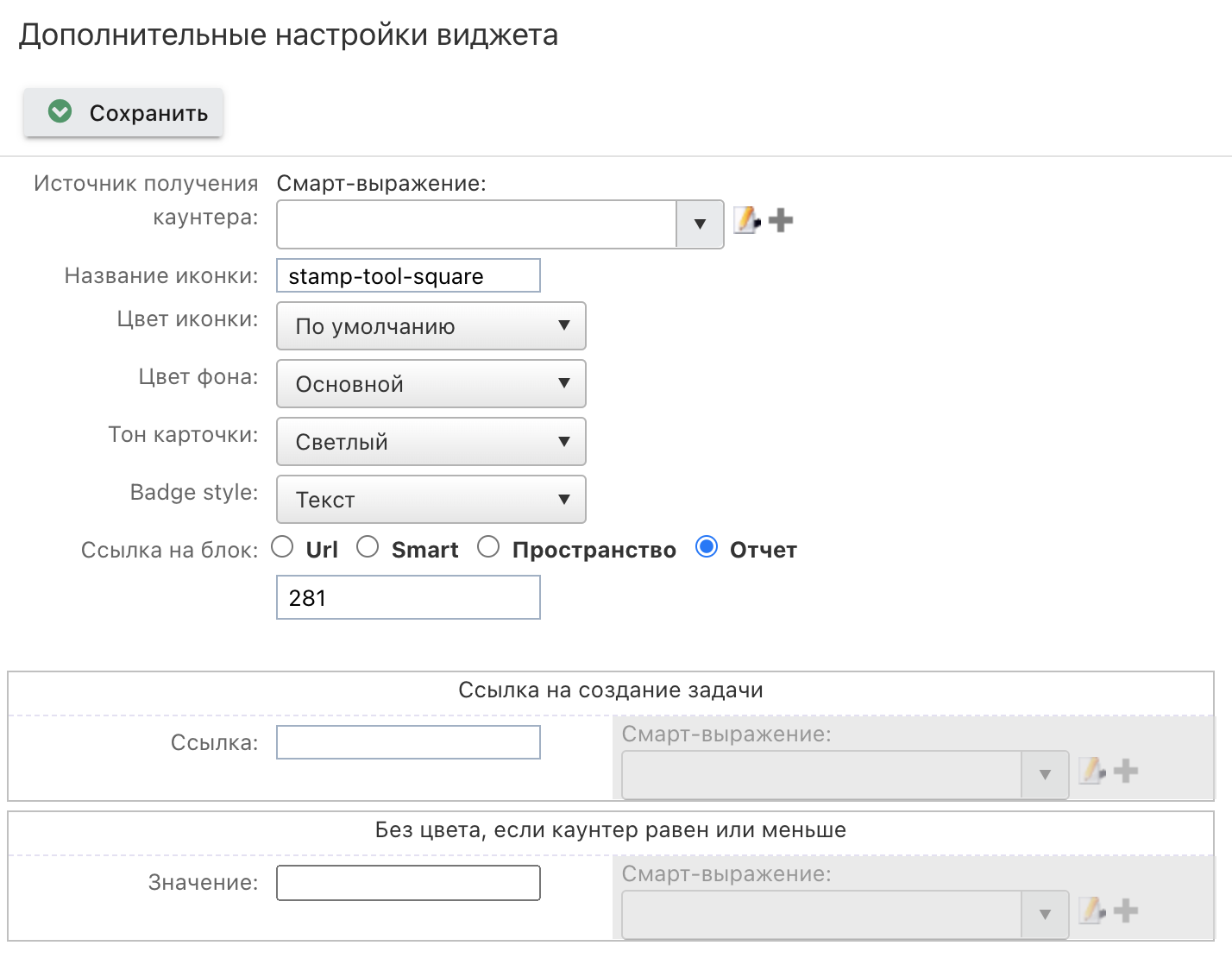Focus the Название иконки input field
The height and width of the screenshot is (977, 1232).
coord(408,276)
